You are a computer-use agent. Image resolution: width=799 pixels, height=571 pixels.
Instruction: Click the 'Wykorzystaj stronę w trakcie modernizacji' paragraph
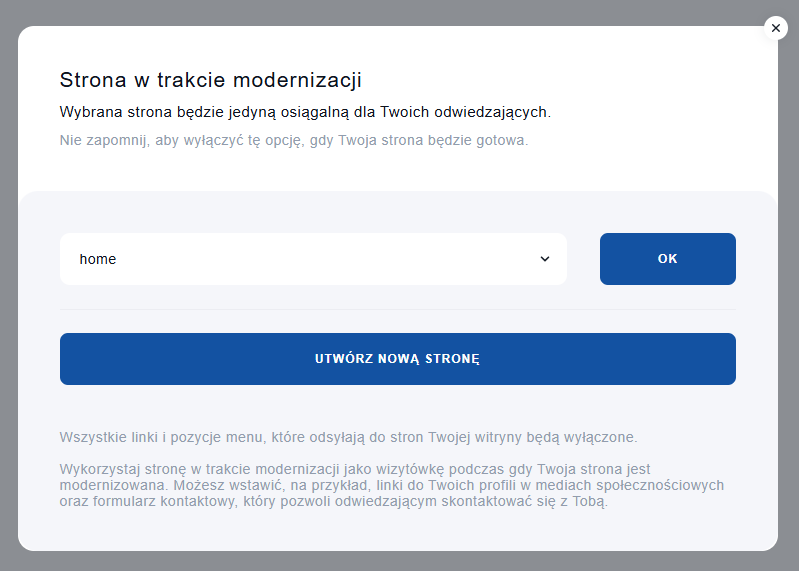click(x=391, y=485)
